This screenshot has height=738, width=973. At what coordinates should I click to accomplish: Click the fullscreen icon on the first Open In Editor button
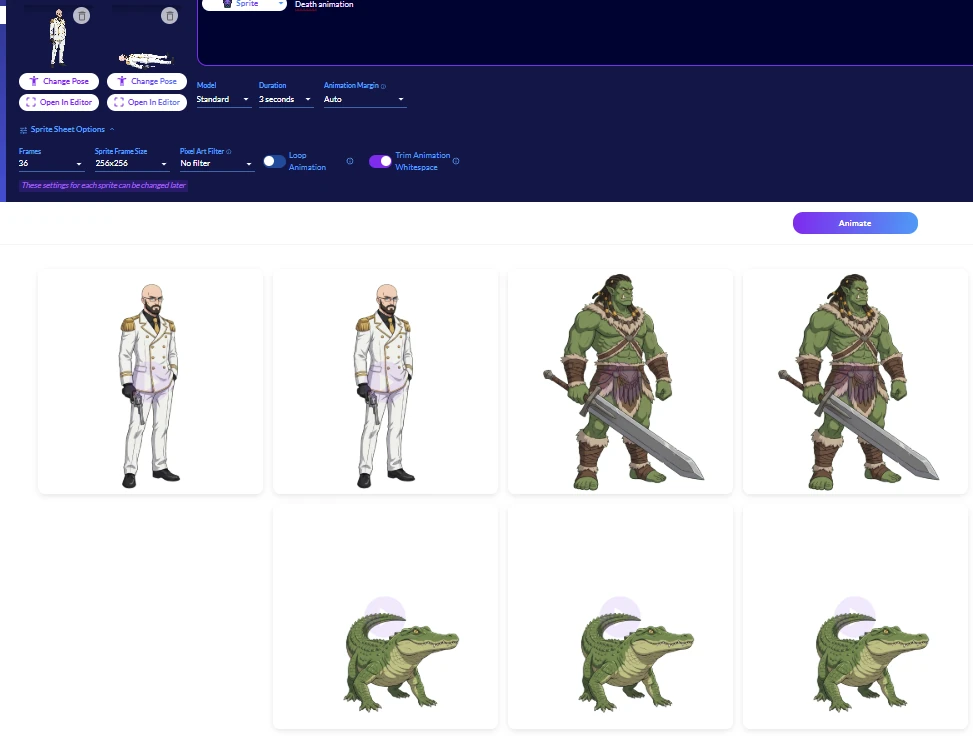(x=31, y=102)
